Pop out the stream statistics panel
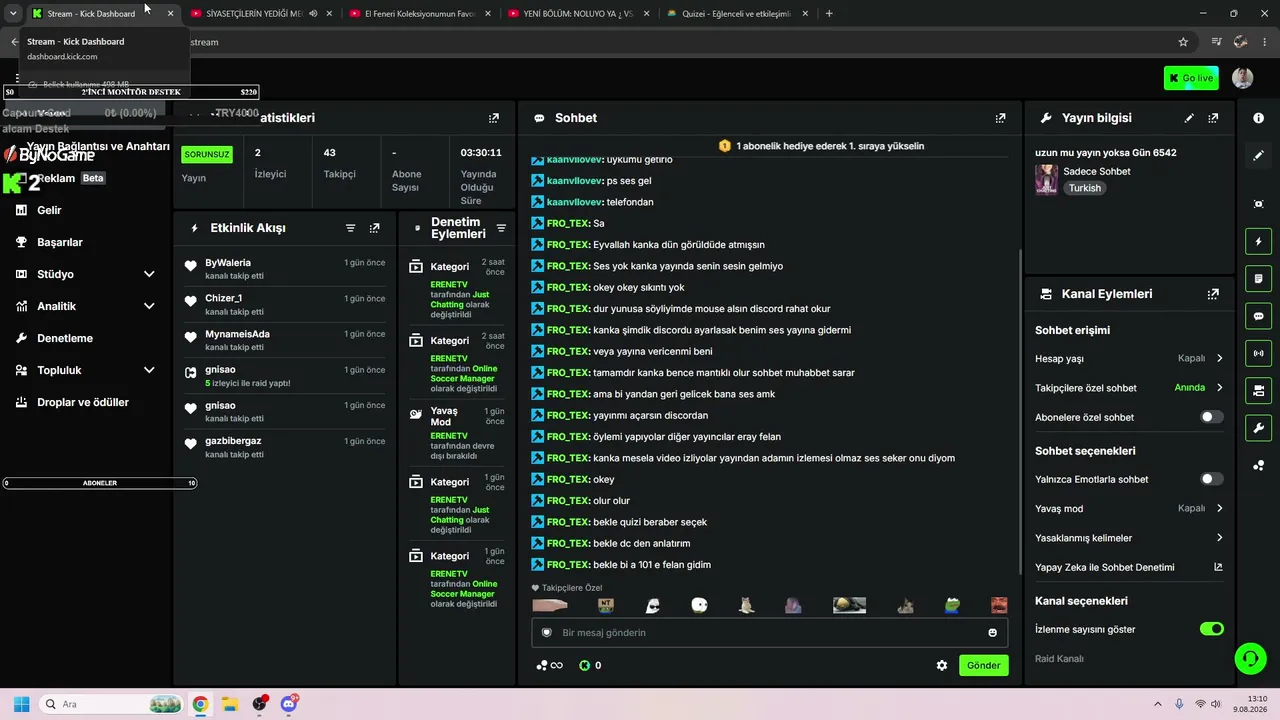 [493, 118]
